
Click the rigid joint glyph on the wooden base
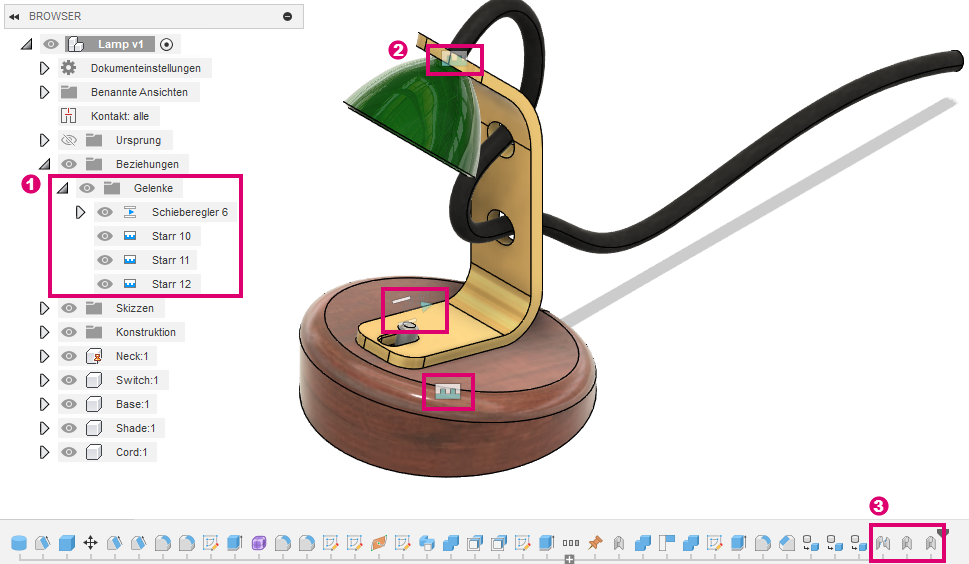coord(448,392)
